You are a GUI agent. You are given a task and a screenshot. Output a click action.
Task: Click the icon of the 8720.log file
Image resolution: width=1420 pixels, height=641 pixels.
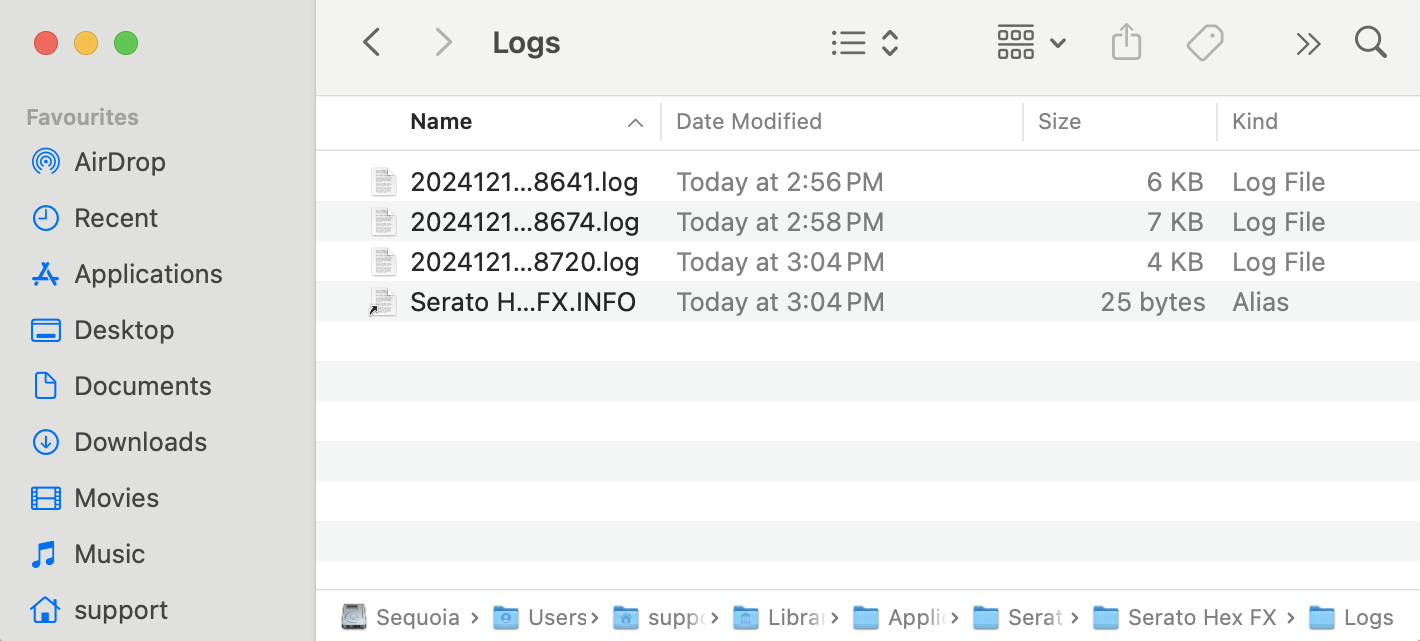(x=384, y=262)
